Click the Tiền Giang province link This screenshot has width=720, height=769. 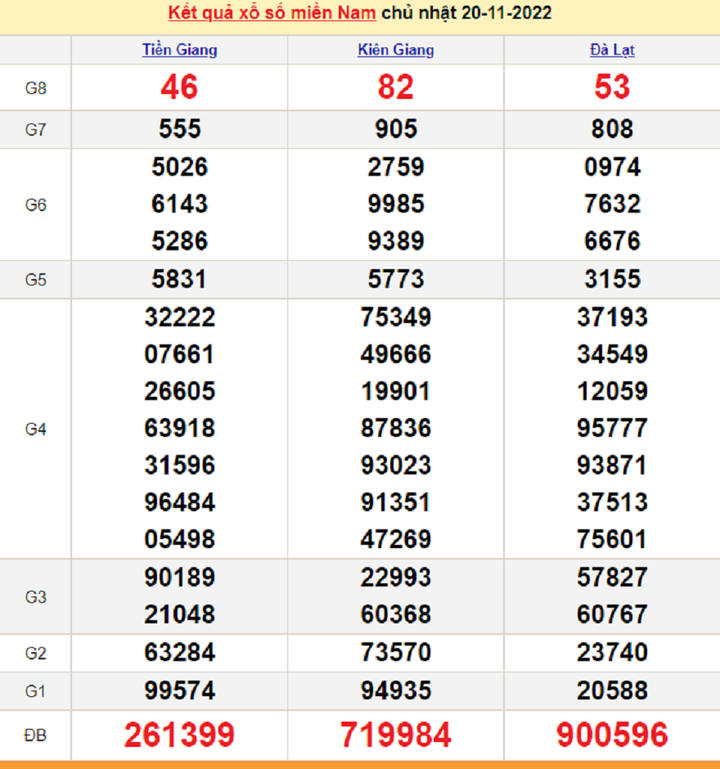179,50
